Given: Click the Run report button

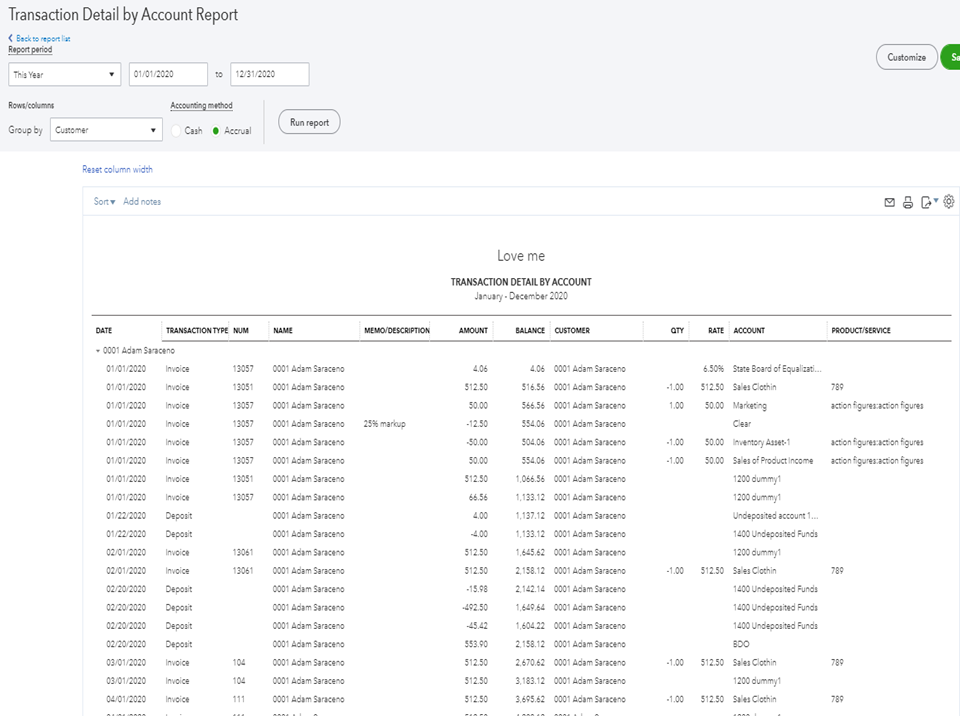Looking at the screenshot, I should pos(309,122).
